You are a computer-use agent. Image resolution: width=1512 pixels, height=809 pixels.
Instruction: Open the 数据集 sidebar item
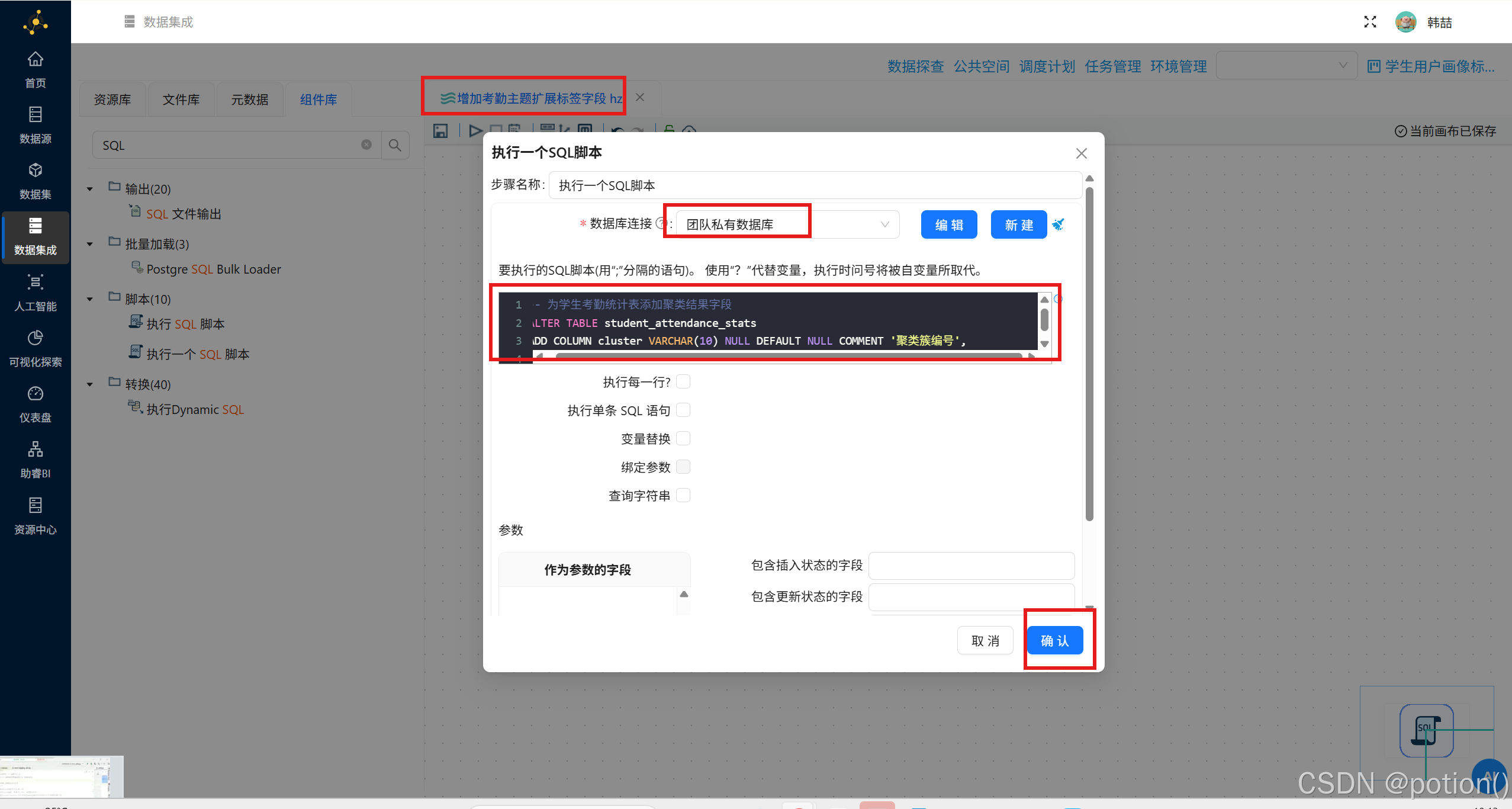click(36, 181)
